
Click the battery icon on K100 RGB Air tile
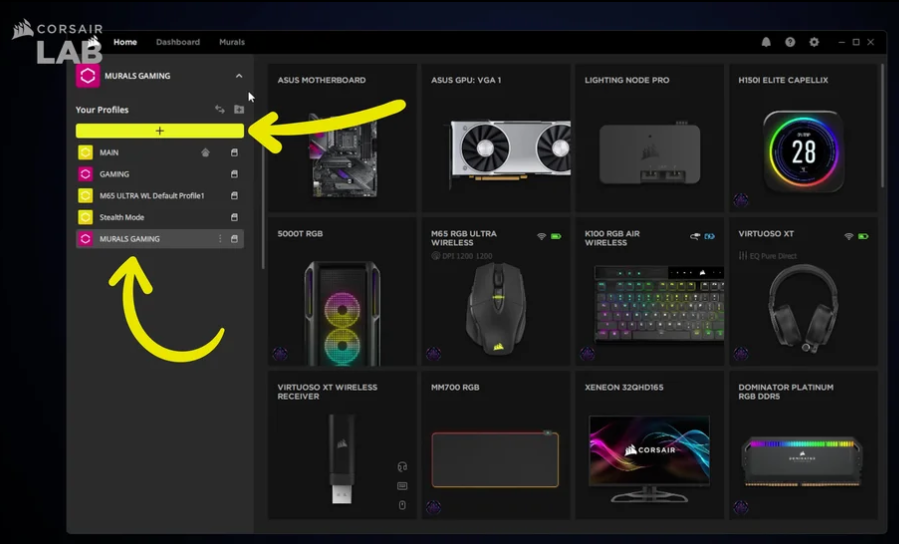pyautogui.click(x=709, y=236)
